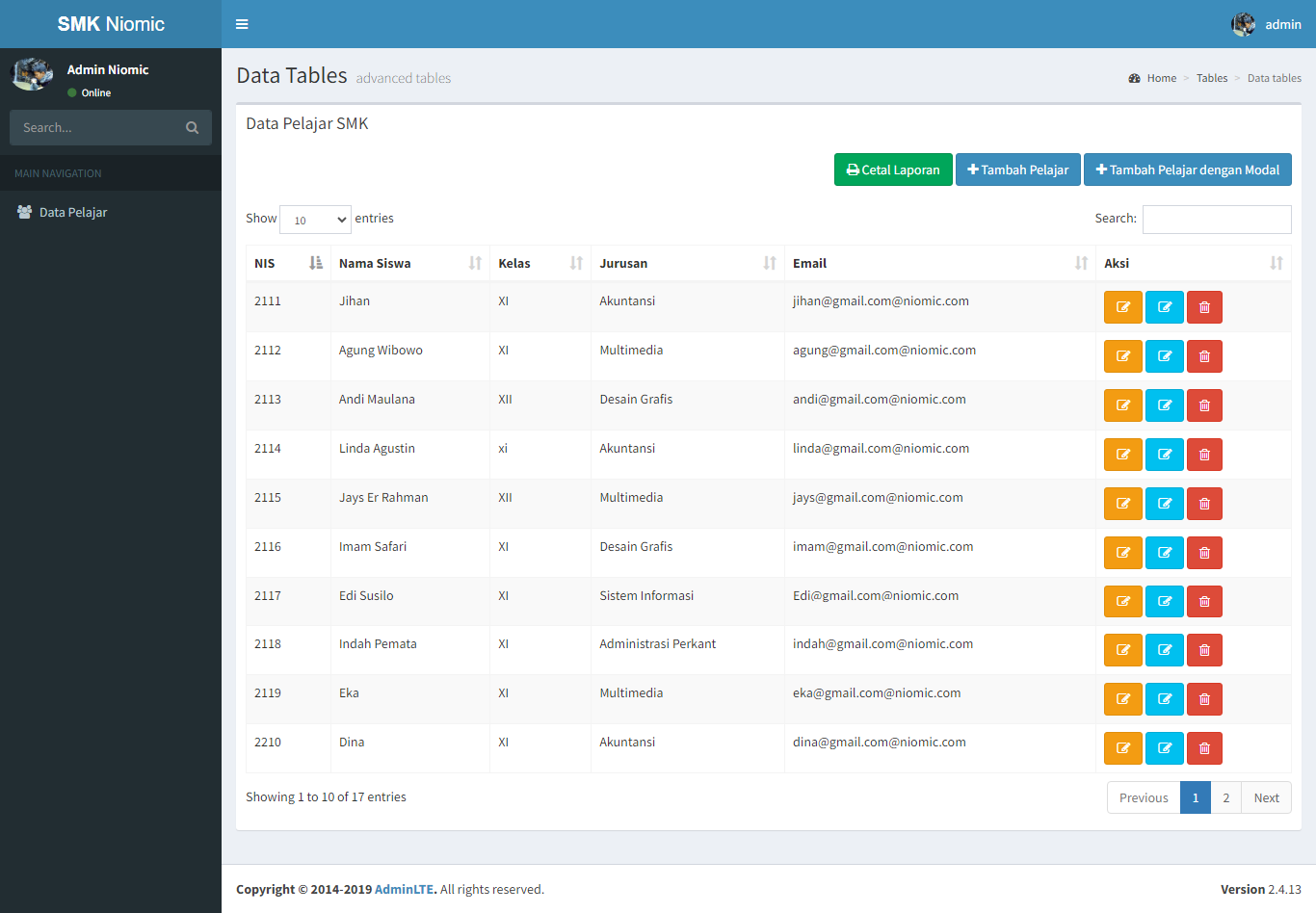Delete the Linda Agustin row via trash icon
1316x913 pixels.
point(1204,455)
